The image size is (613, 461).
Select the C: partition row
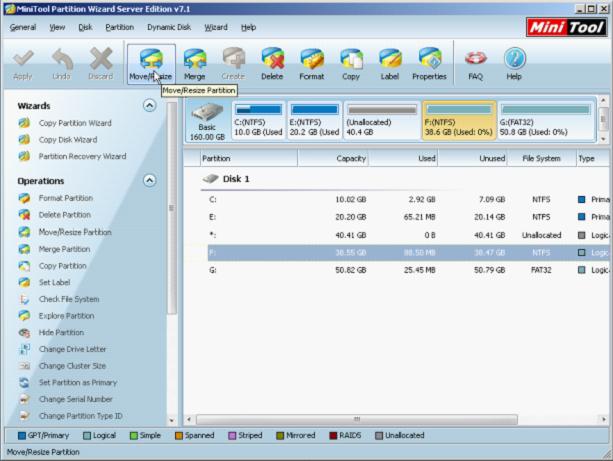(x=408, y=199)
